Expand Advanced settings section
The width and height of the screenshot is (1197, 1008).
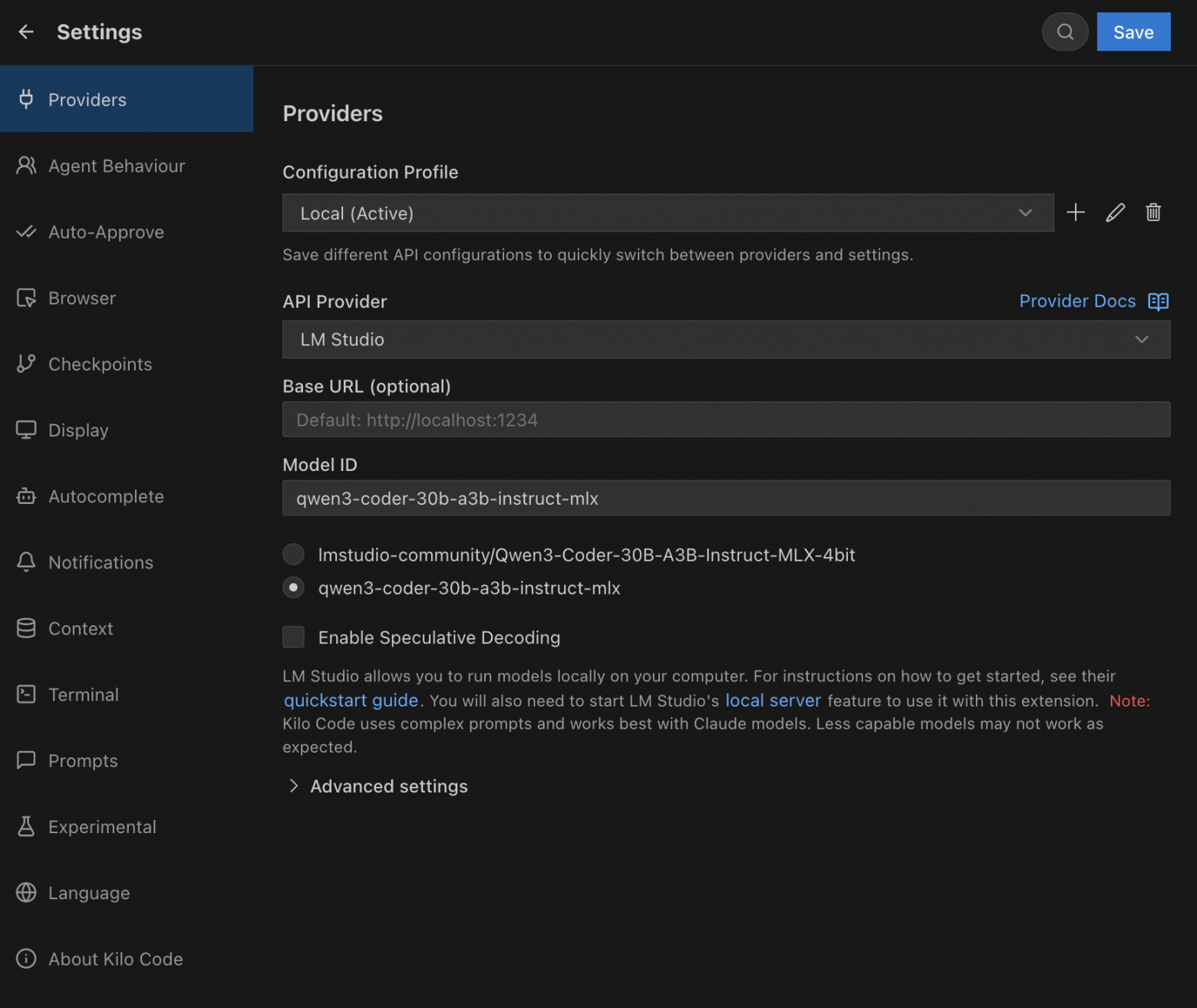pyautogui.click(x=388, y=786)
